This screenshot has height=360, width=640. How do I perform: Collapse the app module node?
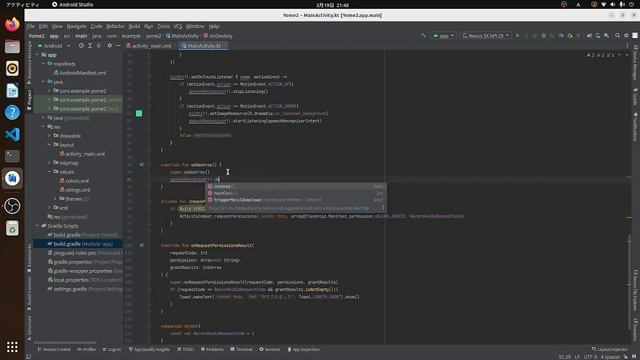coord(37,55)
